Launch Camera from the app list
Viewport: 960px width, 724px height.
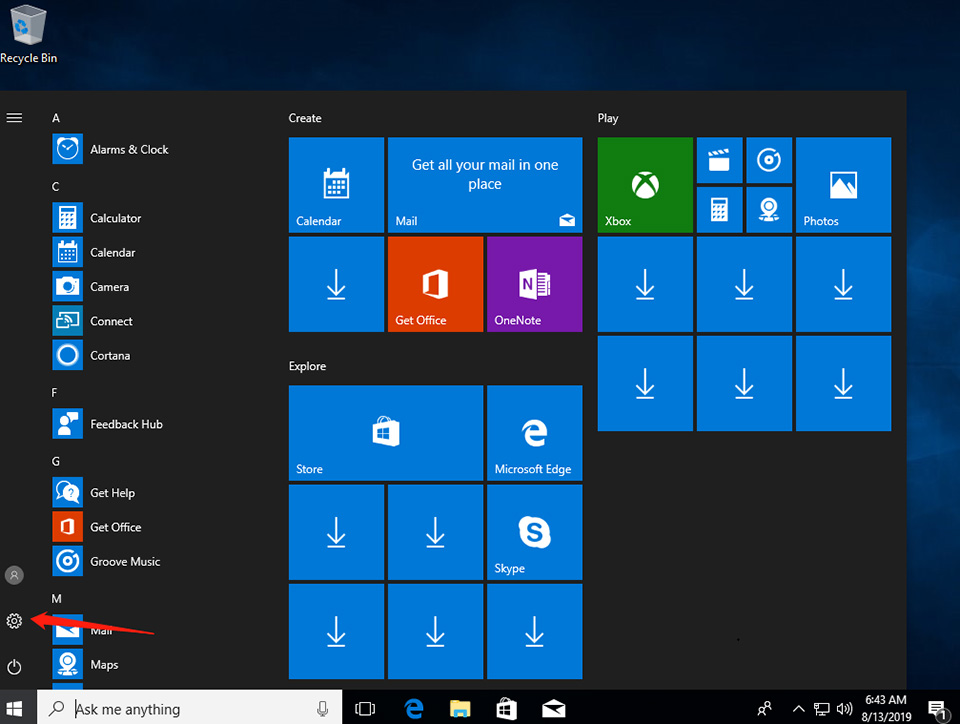click(x=91, y=286)
